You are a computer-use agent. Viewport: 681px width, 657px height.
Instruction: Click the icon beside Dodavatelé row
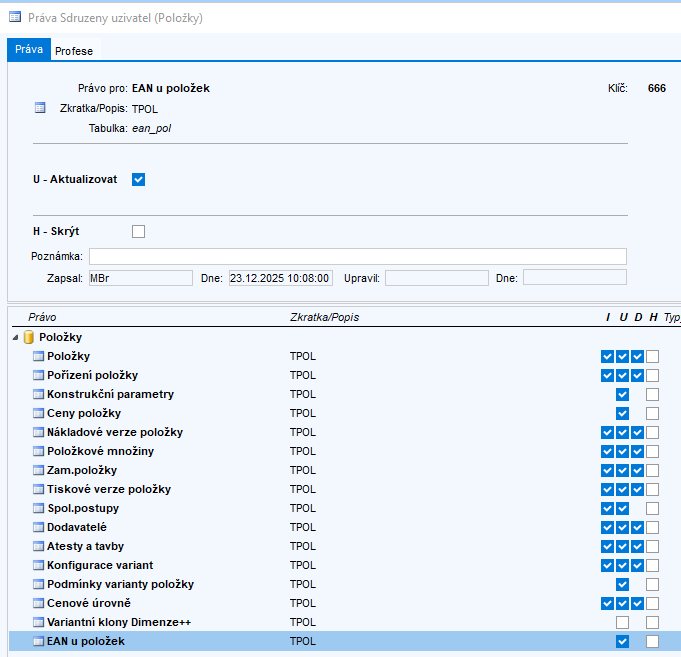pyautogui.click(x=39, y=527)
